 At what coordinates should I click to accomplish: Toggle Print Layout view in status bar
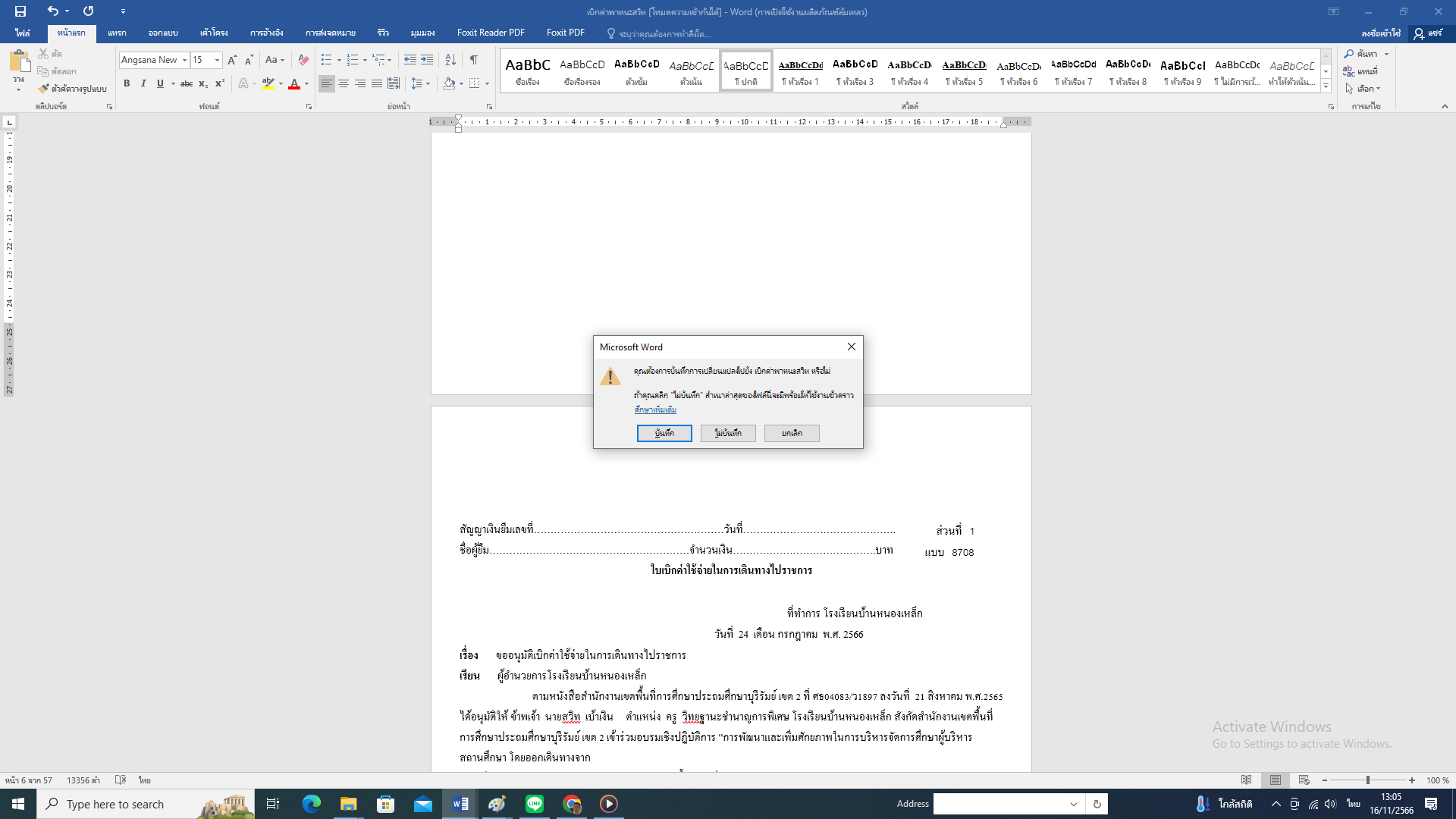point(1276,780)
